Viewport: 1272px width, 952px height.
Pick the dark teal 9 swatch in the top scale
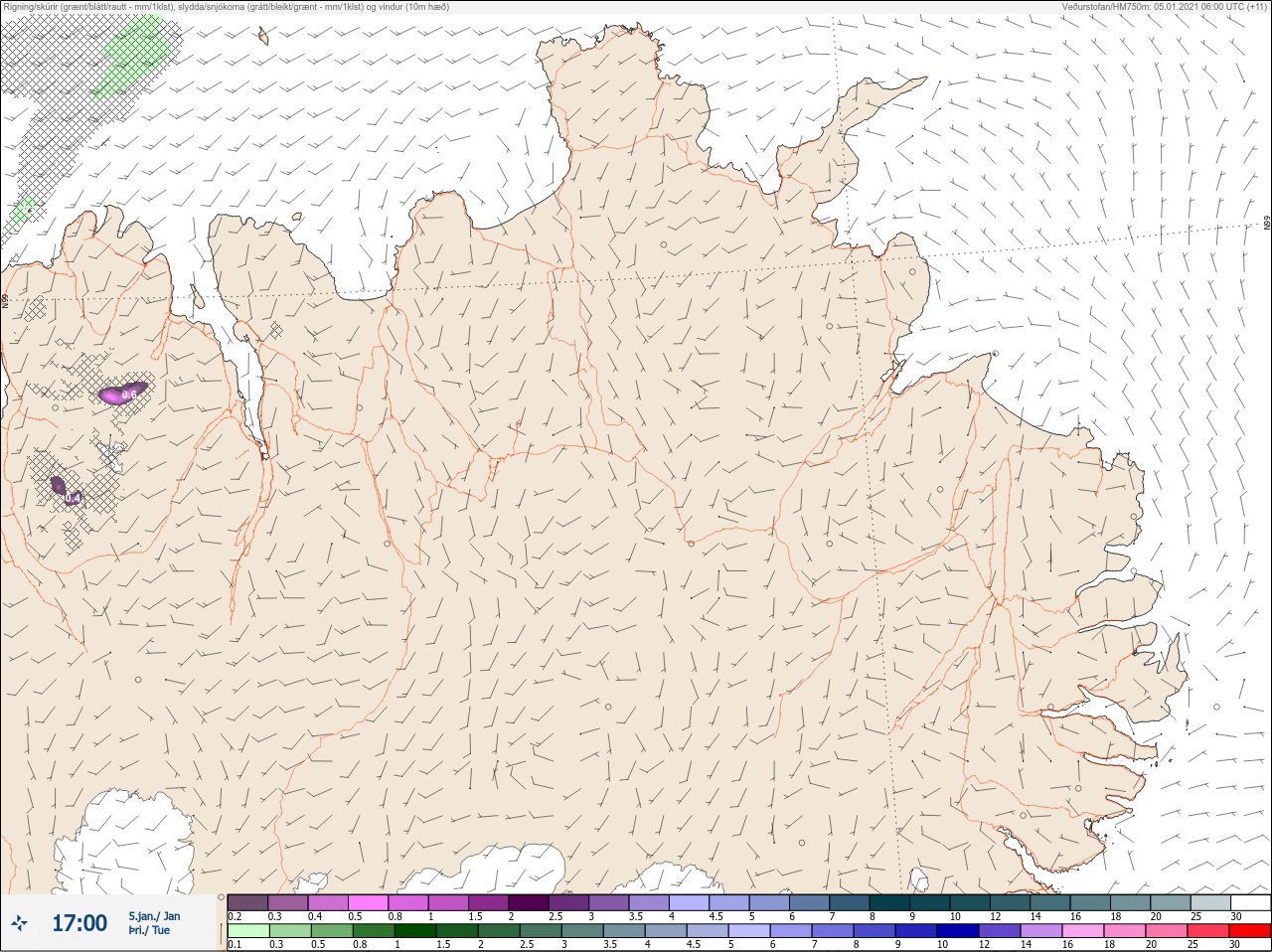[x=930, y=902]
